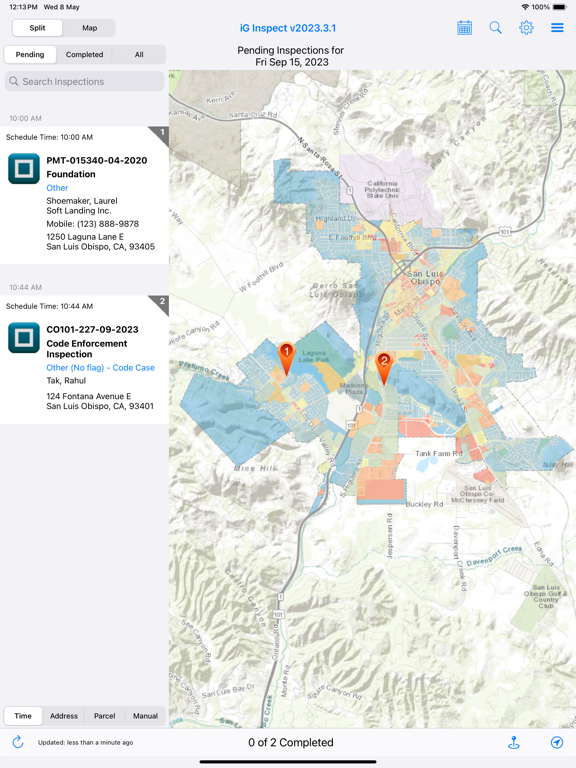Tap the magnifier search icon in header

pos(496,28)
